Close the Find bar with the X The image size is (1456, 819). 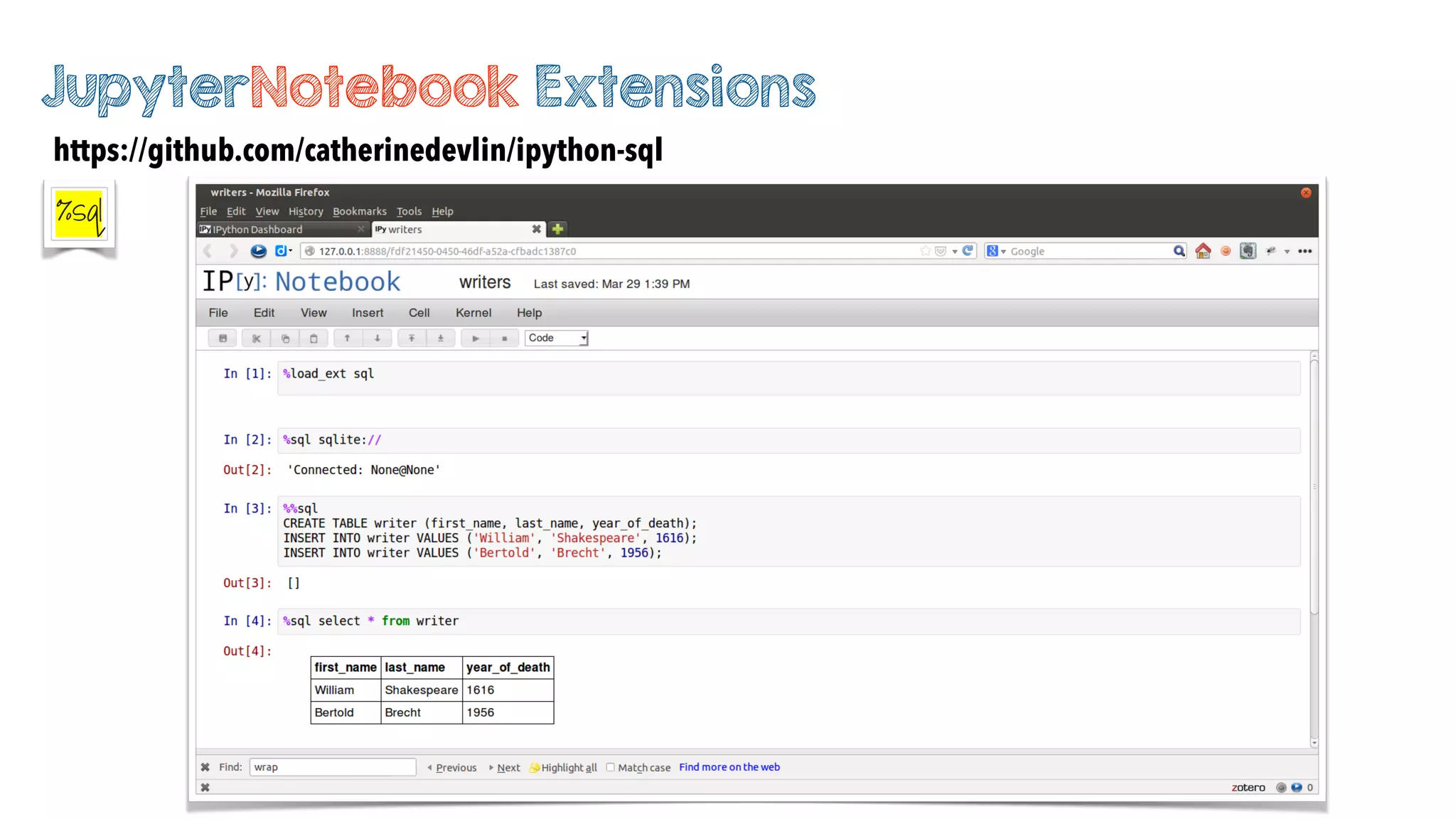click(x=205, y=767)
